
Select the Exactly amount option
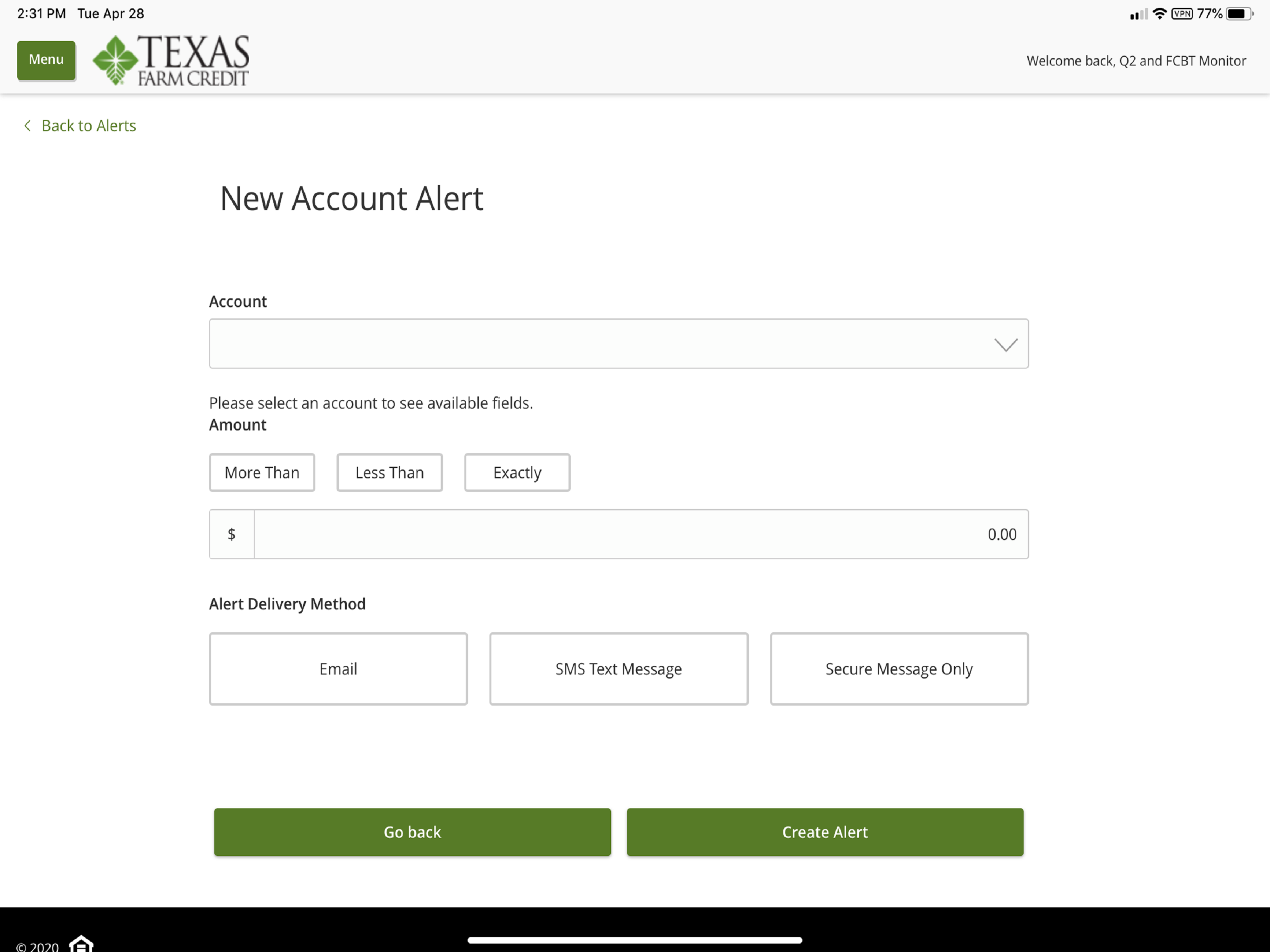click(517, 473)
